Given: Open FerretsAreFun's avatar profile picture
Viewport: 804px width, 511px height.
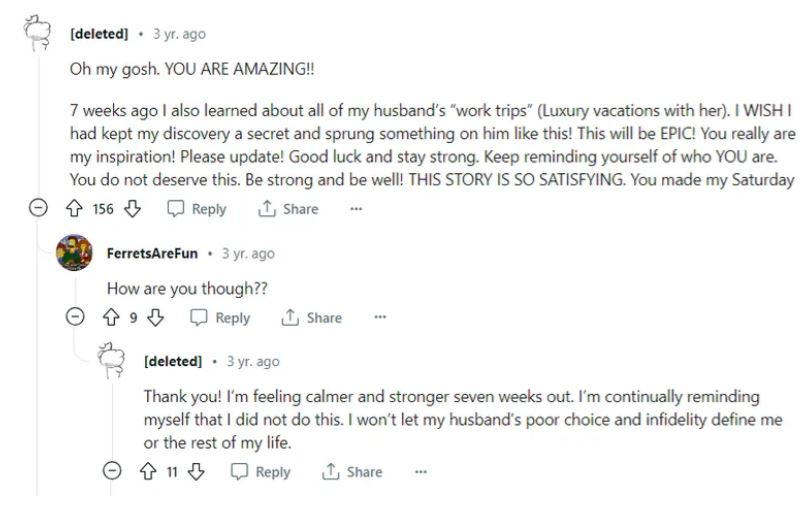Looking at the screenshot, I should point(77,254).
